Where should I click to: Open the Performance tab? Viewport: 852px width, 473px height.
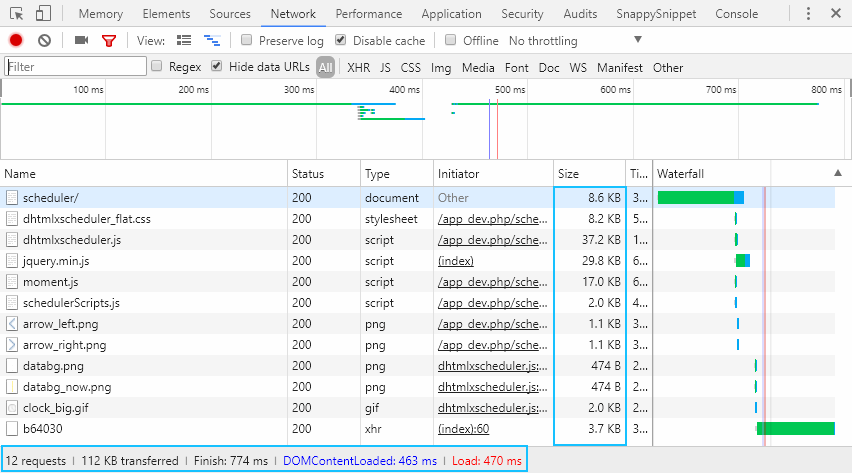pyautogui.click(x=369, y=14)
